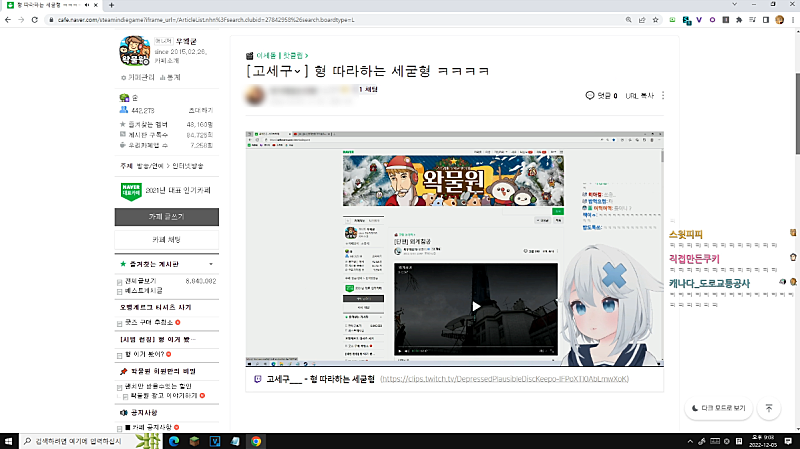Share this page using the share icon
Screen dimensions: 800x449
pos(642,20)
